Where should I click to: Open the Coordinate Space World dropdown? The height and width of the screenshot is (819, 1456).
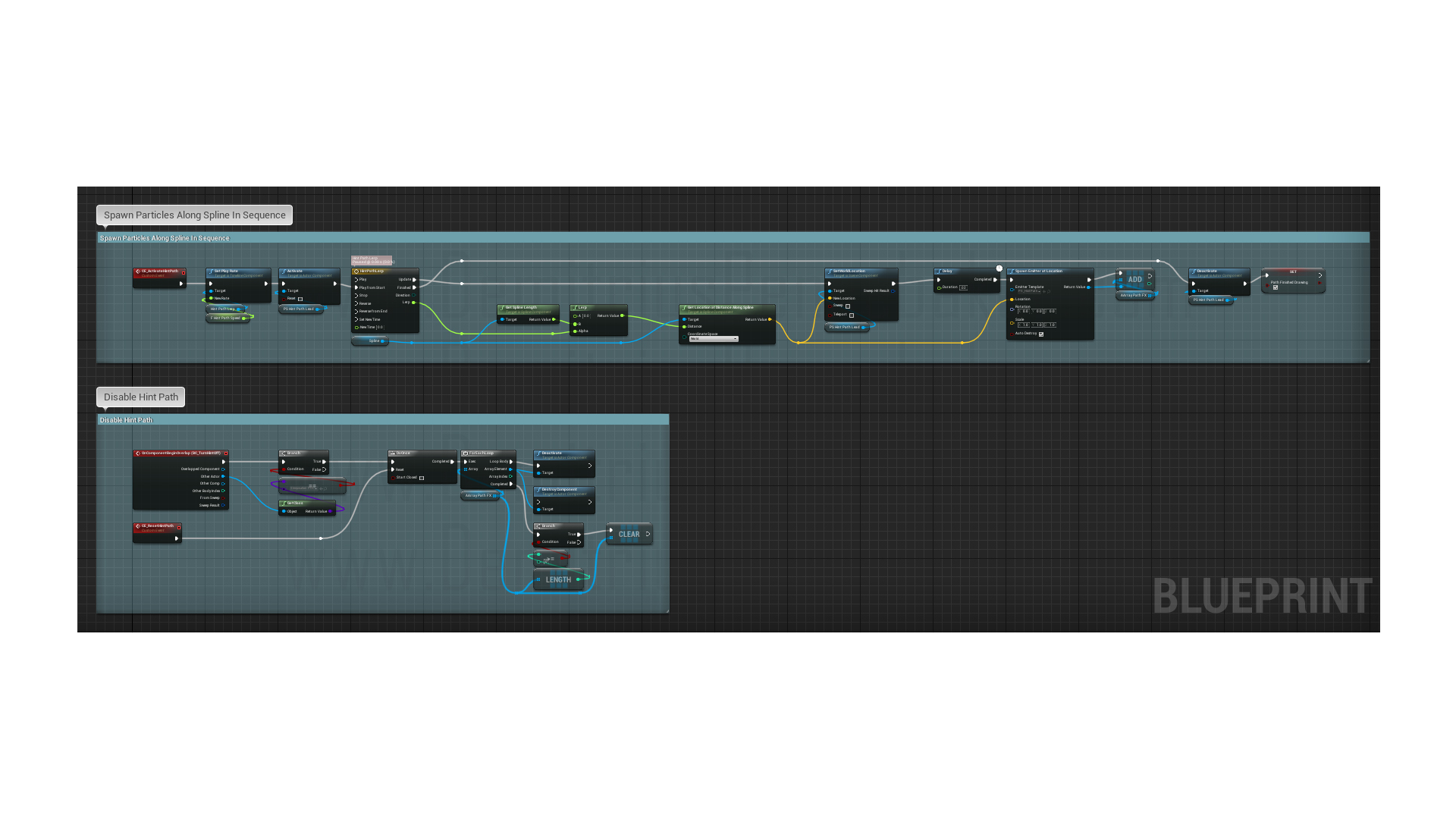[x=714, y=339]
